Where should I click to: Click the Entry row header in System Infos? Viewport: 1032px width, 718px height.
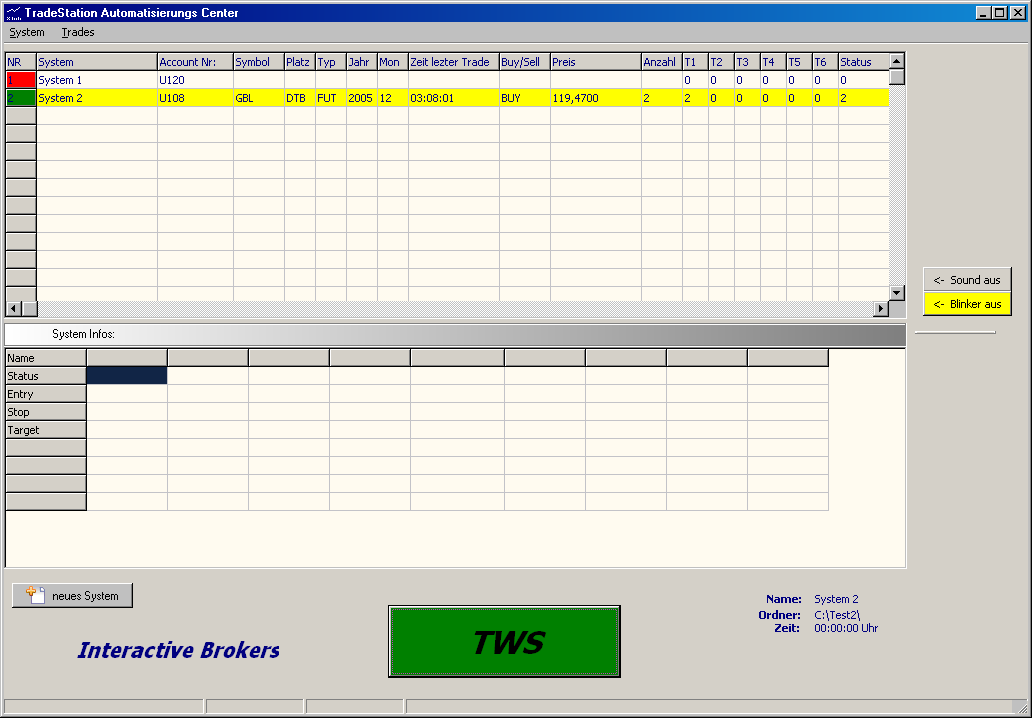pyautogui.click(x=46, y=394)
